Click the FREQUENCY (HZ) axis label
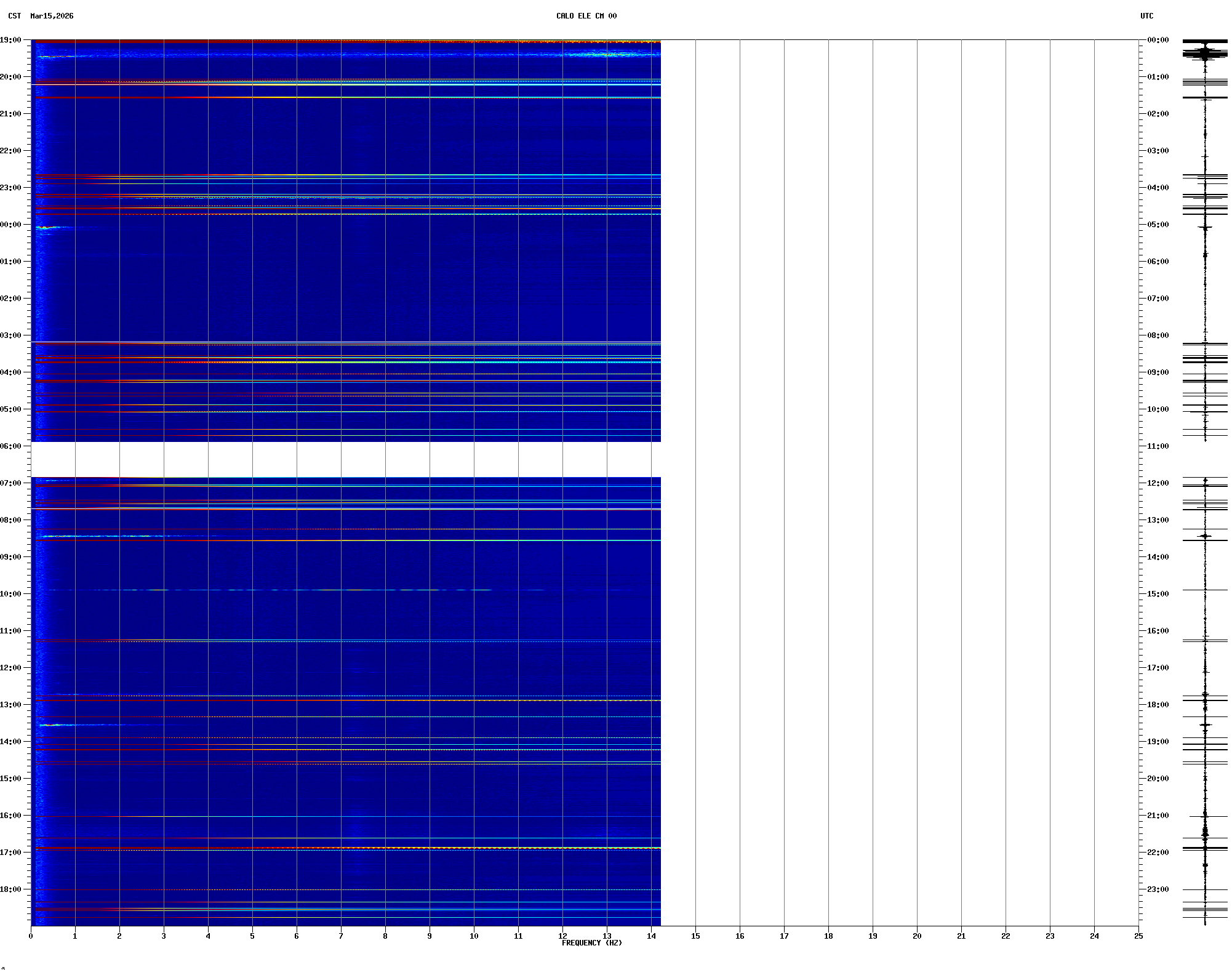 click(591, 943)
